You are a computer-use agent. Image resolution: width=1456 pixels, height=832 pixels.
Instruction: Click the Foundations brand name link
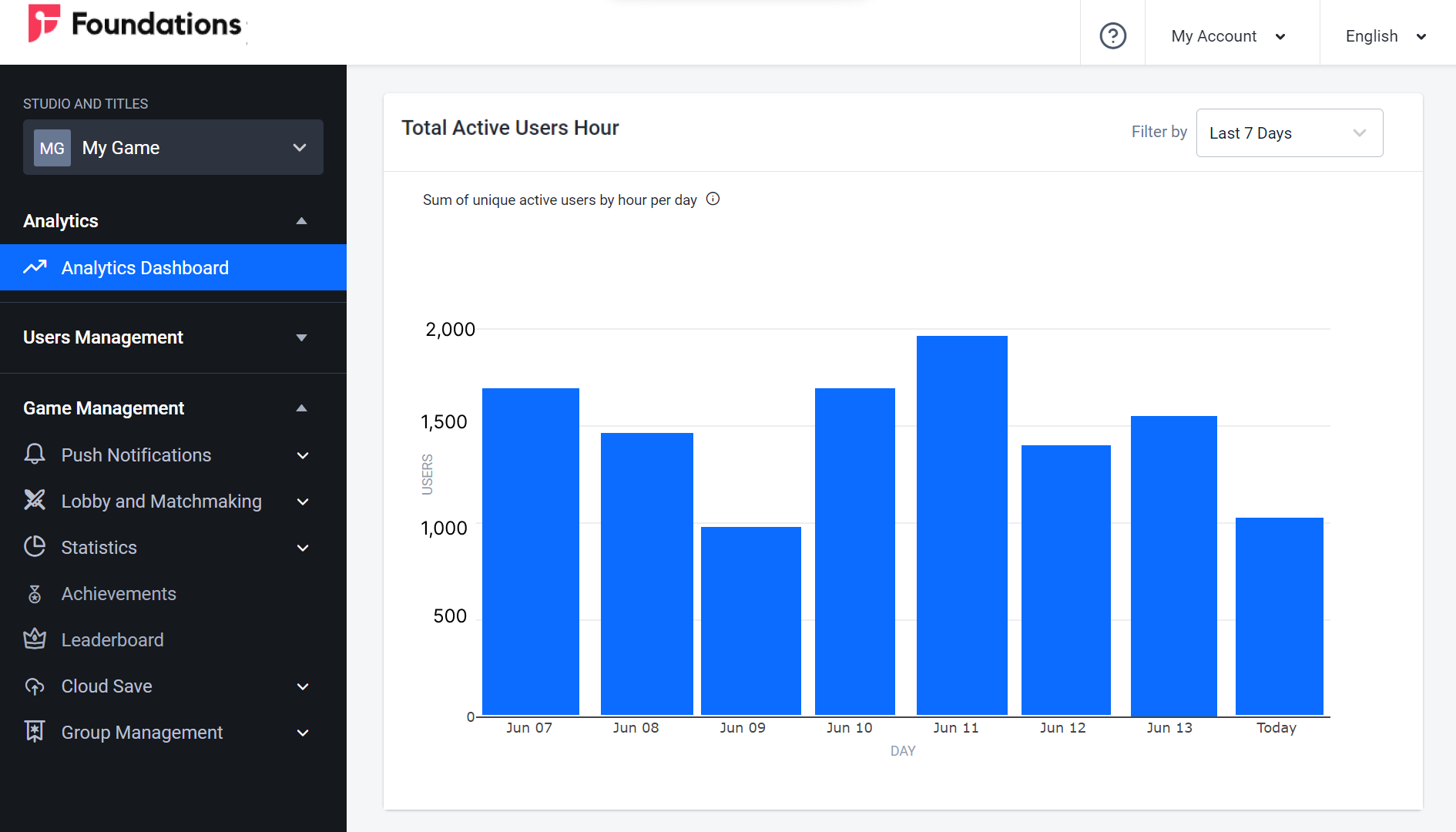156,24
